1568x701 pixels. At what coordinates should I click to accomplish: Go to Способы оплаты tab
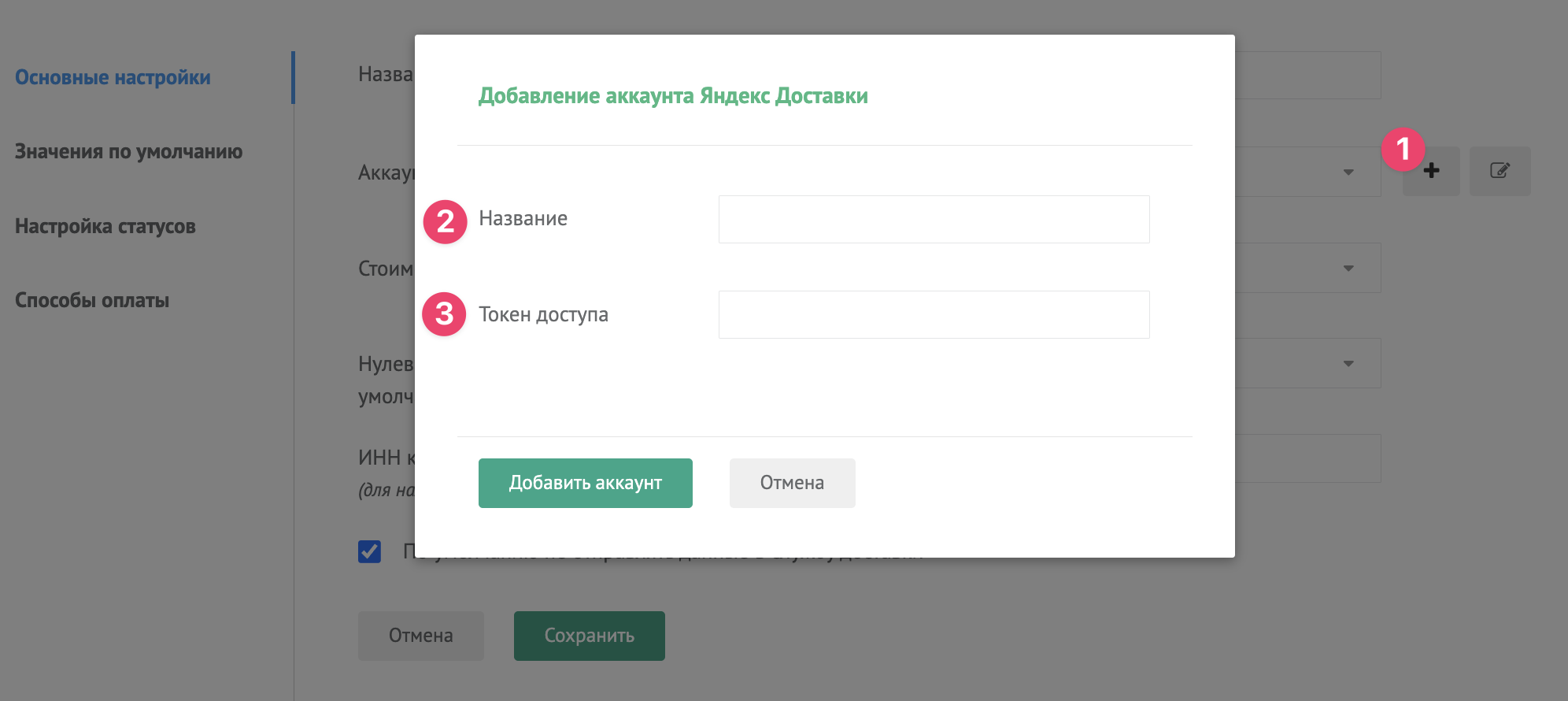[x=92, y=300]
